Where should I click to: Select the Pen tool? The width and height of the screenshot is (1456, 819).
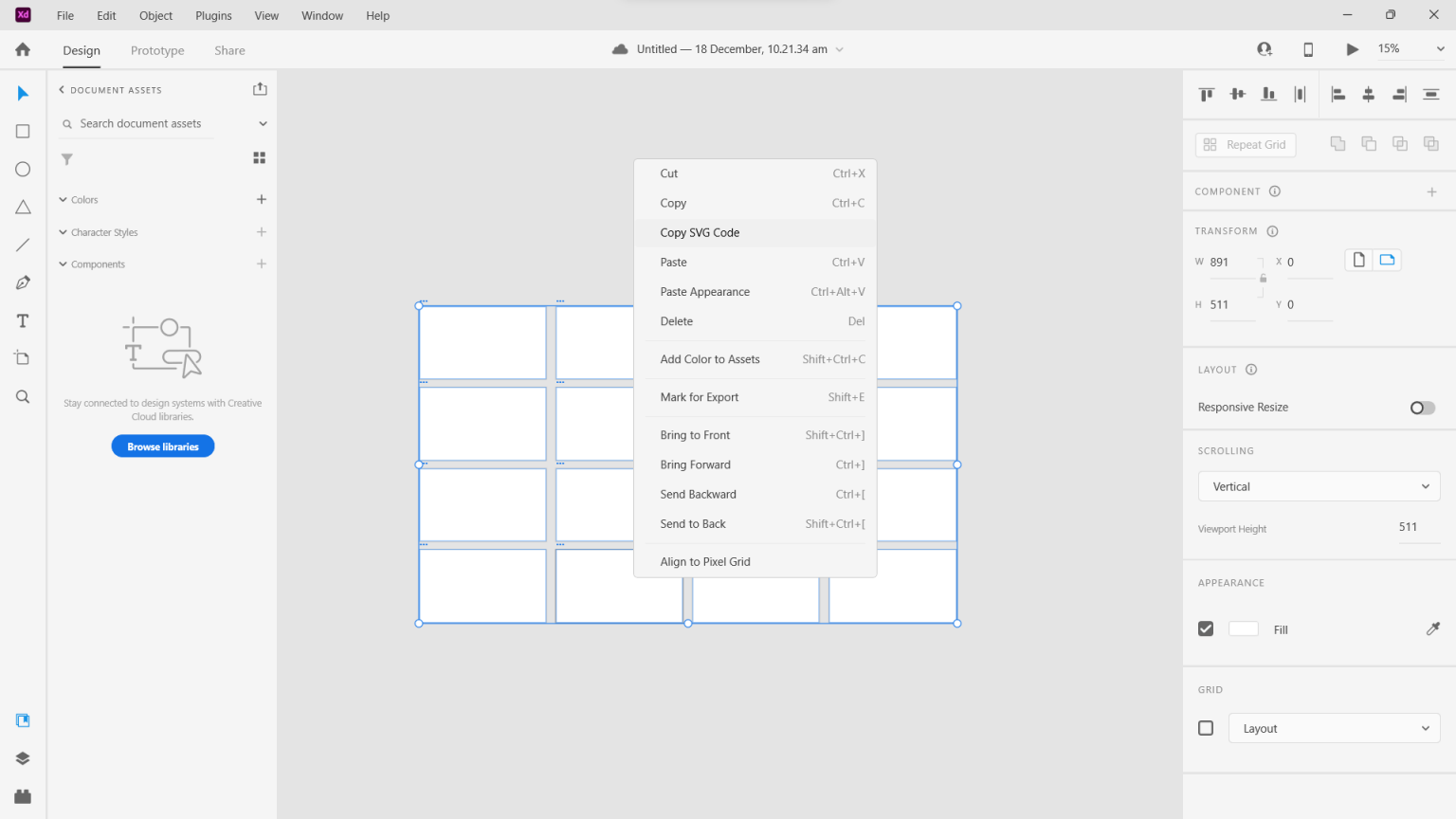pos(22,282)
